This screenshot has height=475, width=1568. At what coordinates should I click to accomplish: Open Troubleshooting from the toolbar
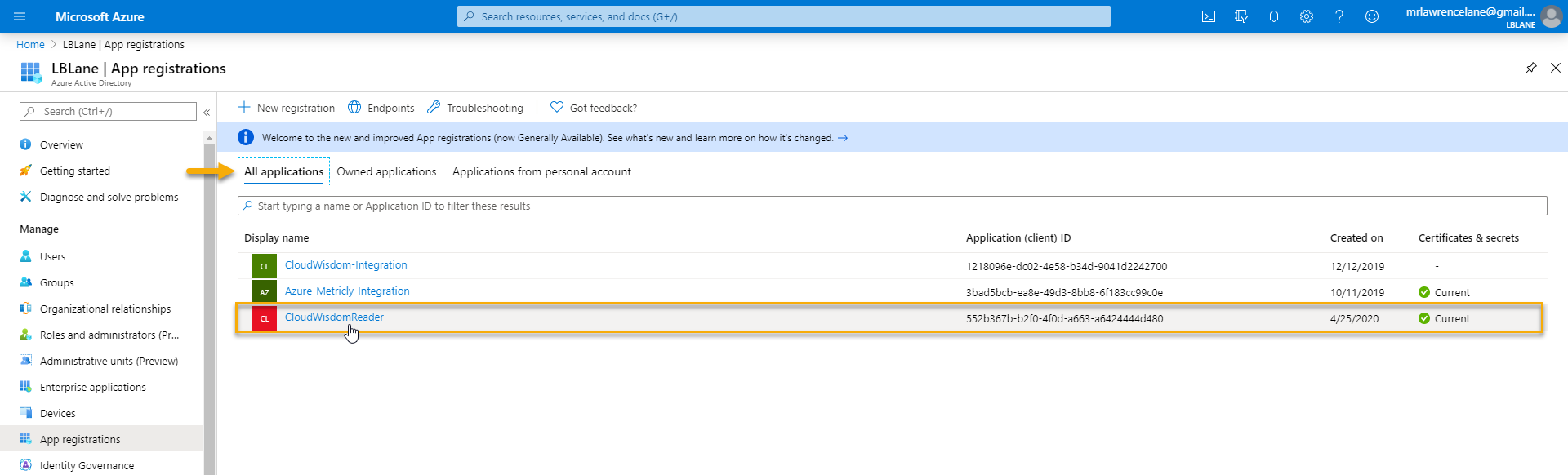[x=474, y=108]
